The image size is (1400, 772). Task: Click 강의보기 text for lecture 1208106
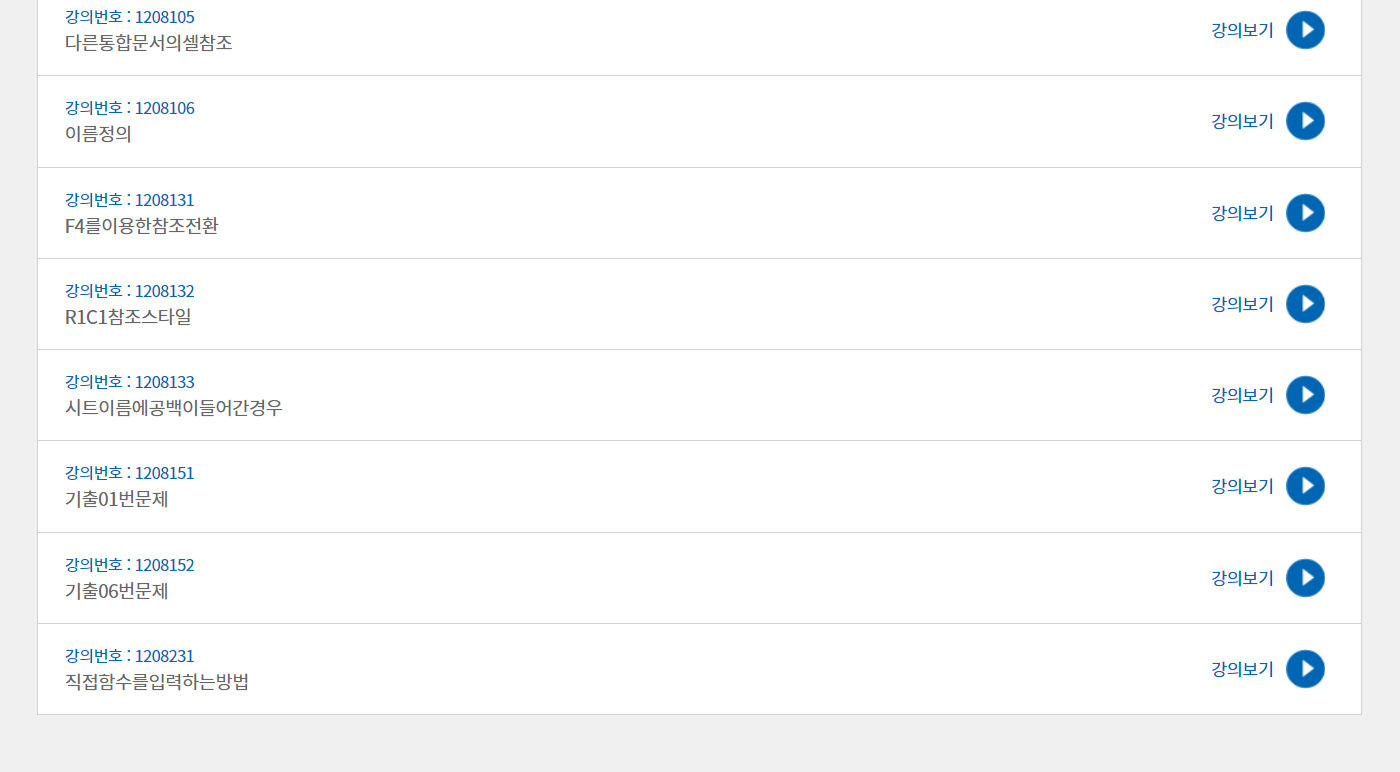1242,121
